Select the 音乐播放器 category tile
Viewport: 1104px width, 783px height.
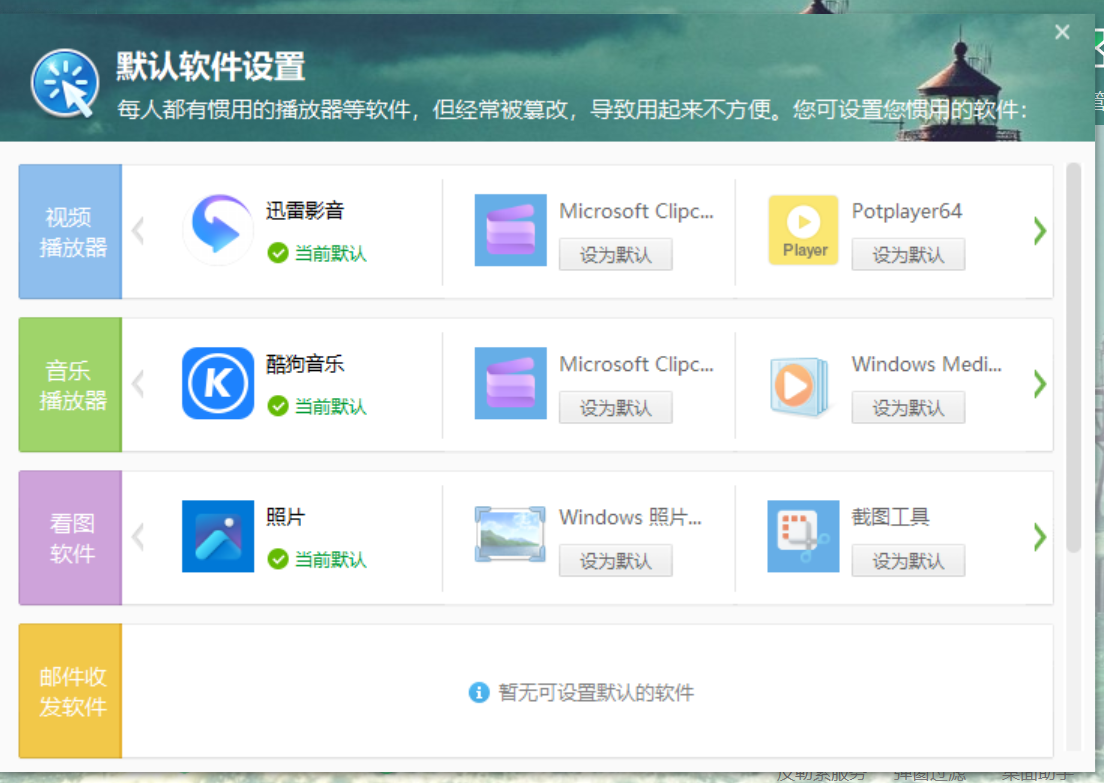pyautogui.click(x=70, y=384)
